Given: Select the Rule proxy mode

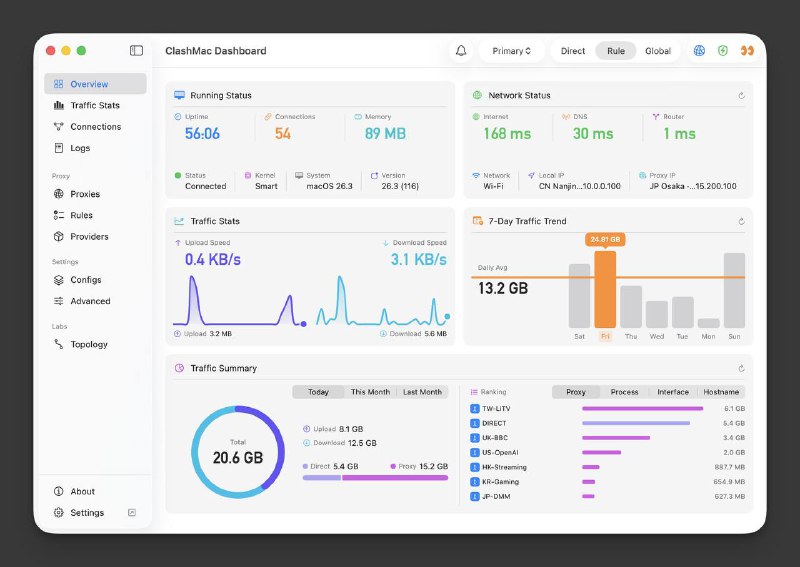Looking at the screenshot, I should click(x=616, y=51).
